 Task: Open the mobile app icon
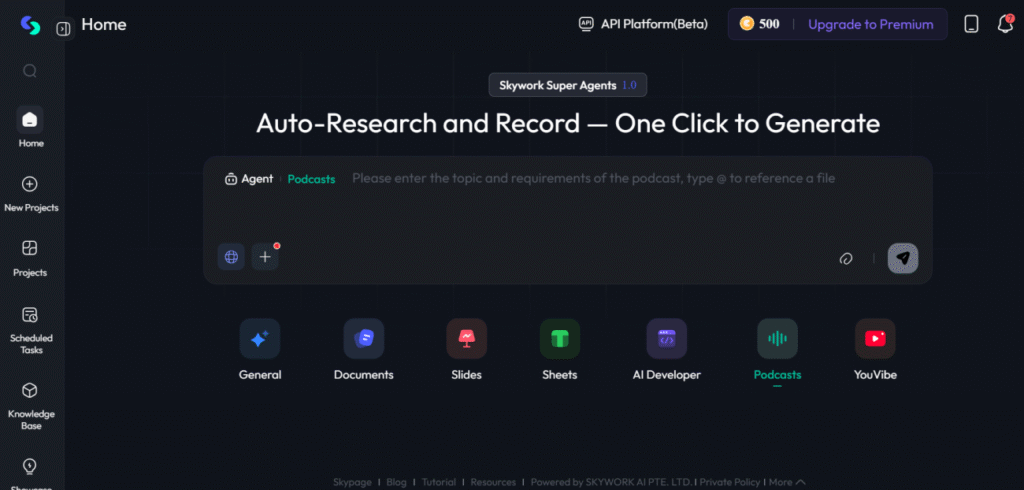point(970,24)
